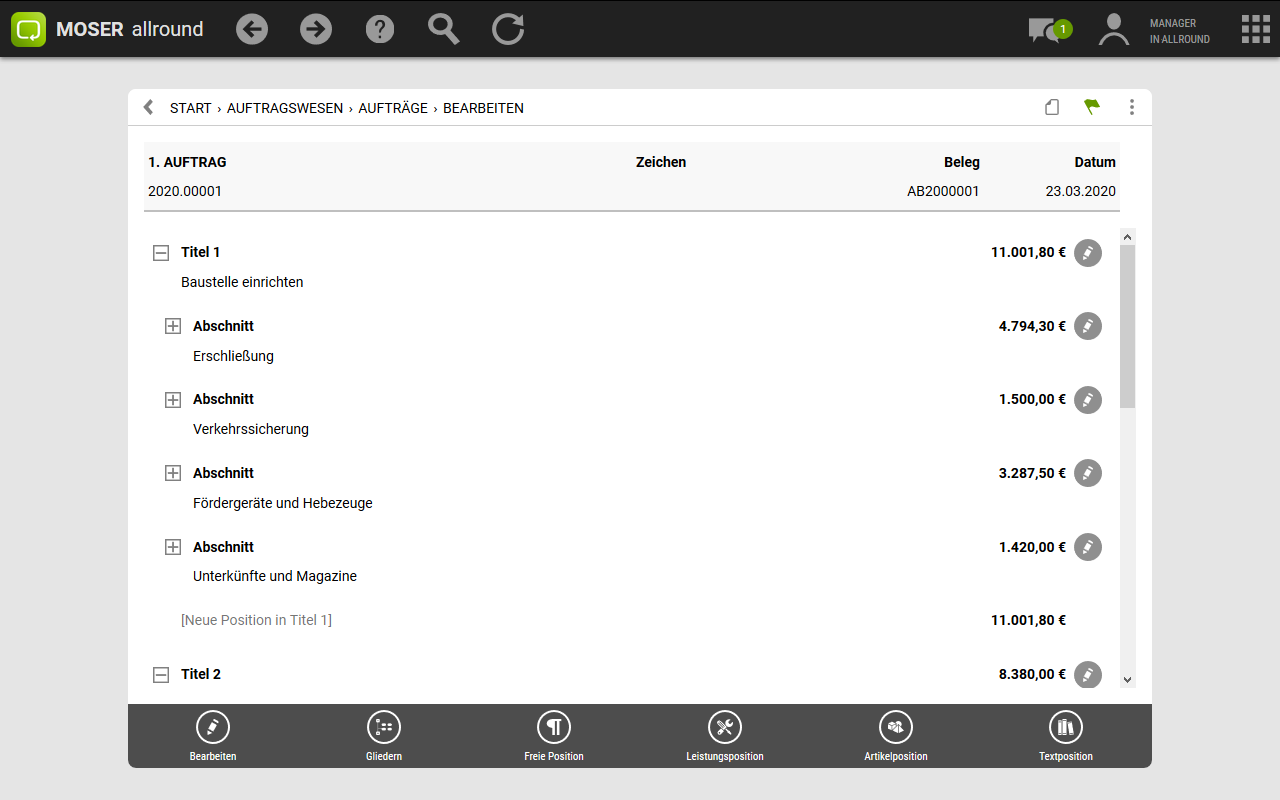This screenshot has width=1280, height=800.
Task: Add an Artikelposition
Action: (x=895, y=727)
